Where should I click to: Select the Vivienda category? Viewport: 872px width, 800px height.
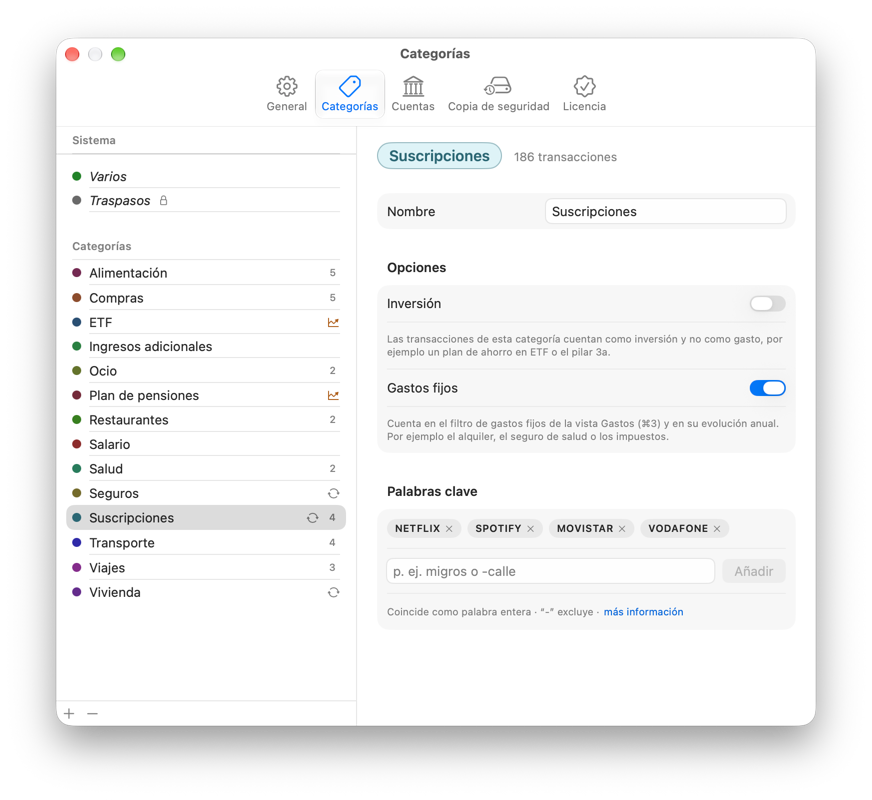click(206, 592)
